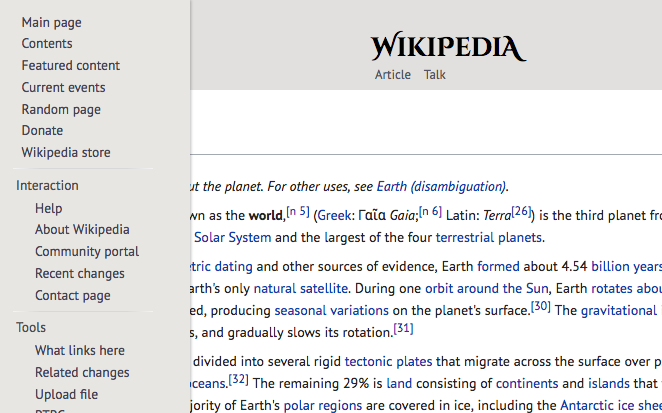Open the Contact page link
The image size is (662, 413).
pyautogui.click(x=73, y=295)
